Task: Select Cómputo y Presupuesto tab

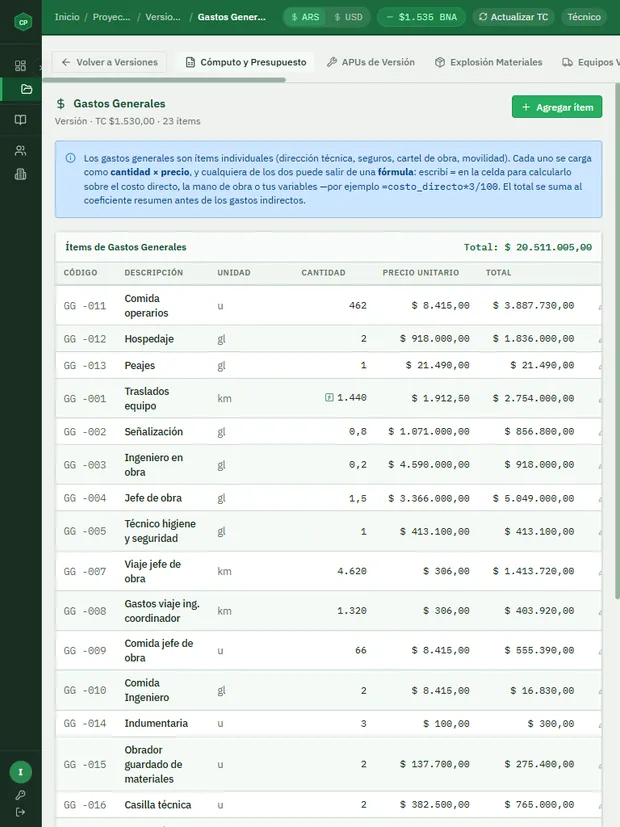Action: tap(246, 62)
